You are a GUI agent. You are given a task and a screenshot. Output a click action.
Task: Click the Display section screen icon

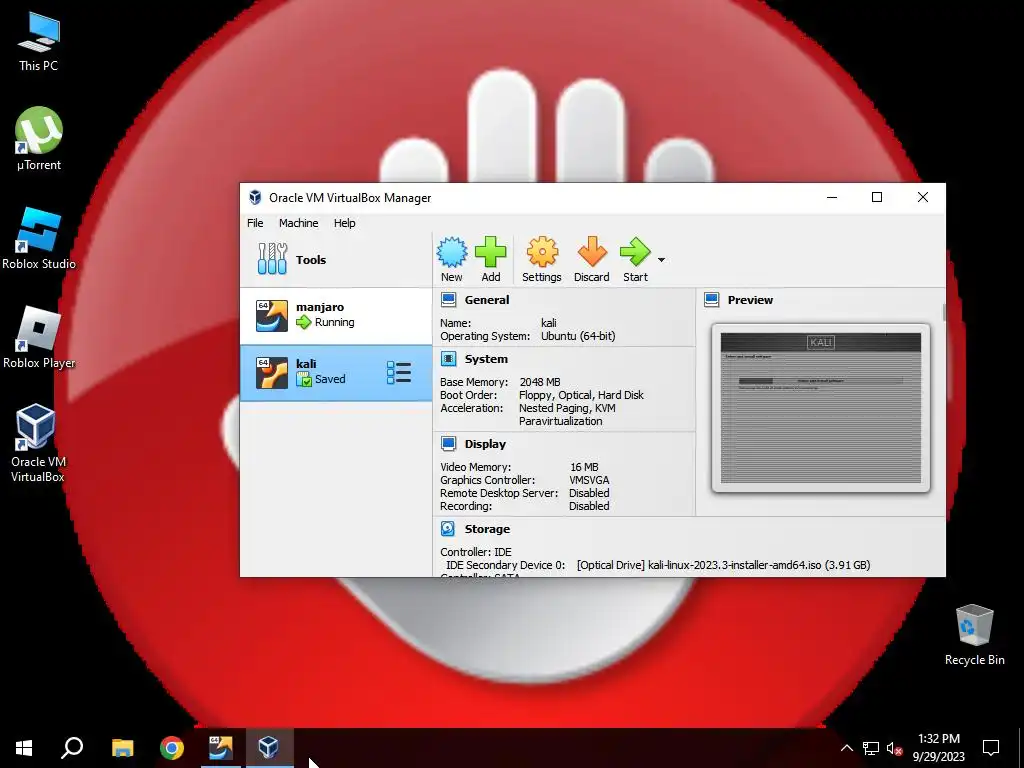pyautogui.click(x=448, y=444)
